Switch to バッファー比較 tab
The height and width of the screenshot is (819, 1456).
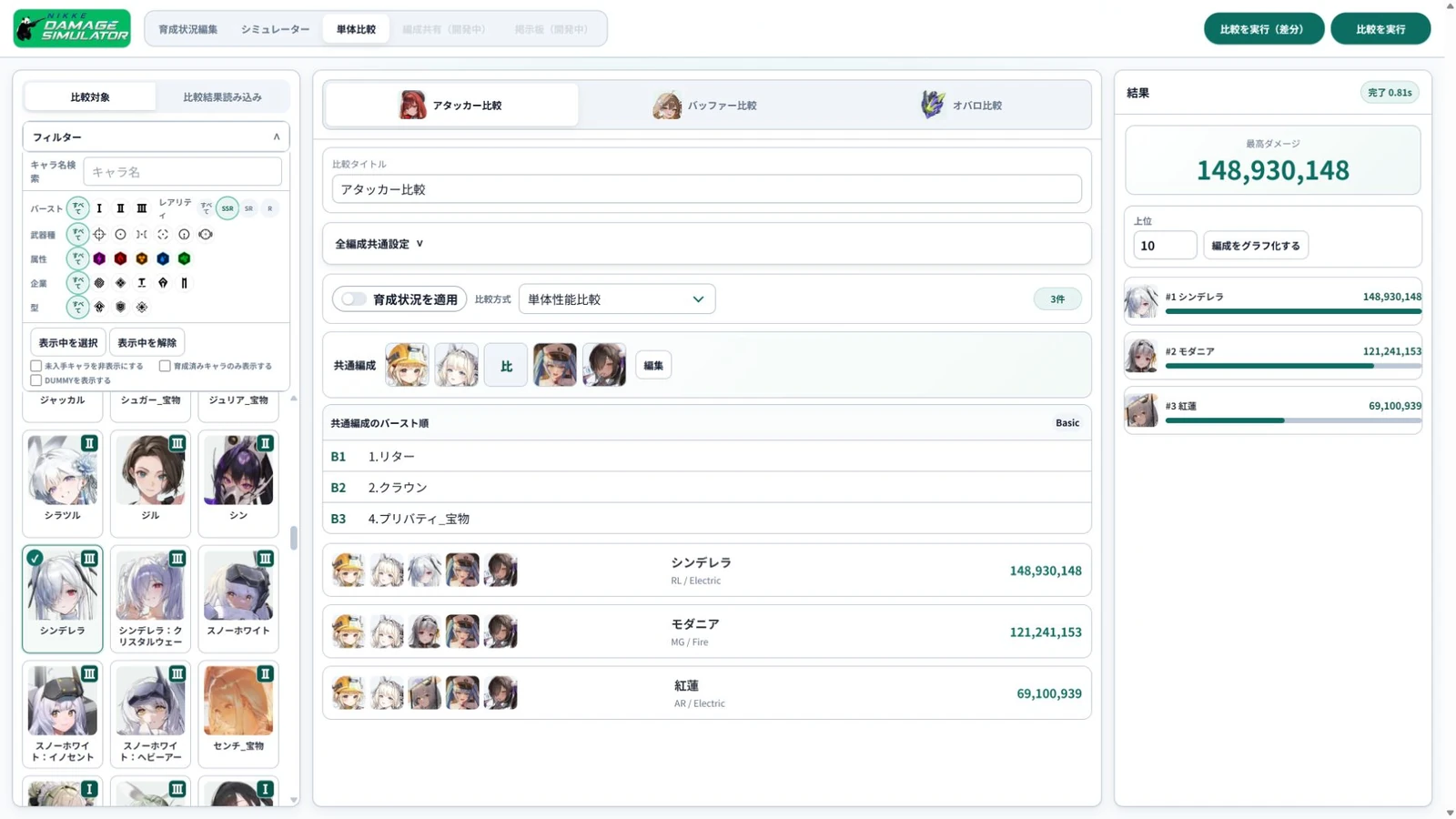tap(705, 106)
